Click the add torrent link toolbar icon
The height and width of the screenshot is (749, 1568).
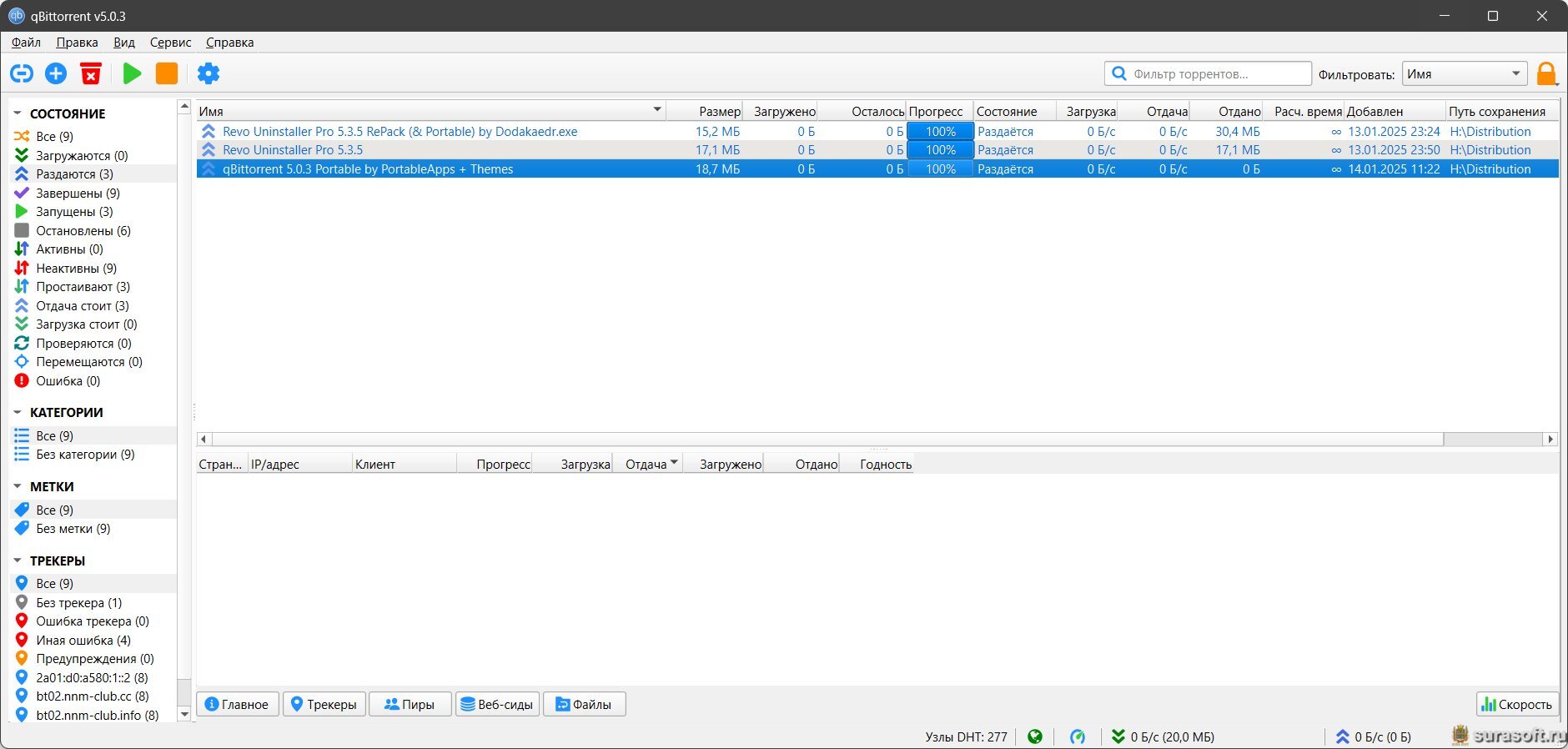click(22, 73)
